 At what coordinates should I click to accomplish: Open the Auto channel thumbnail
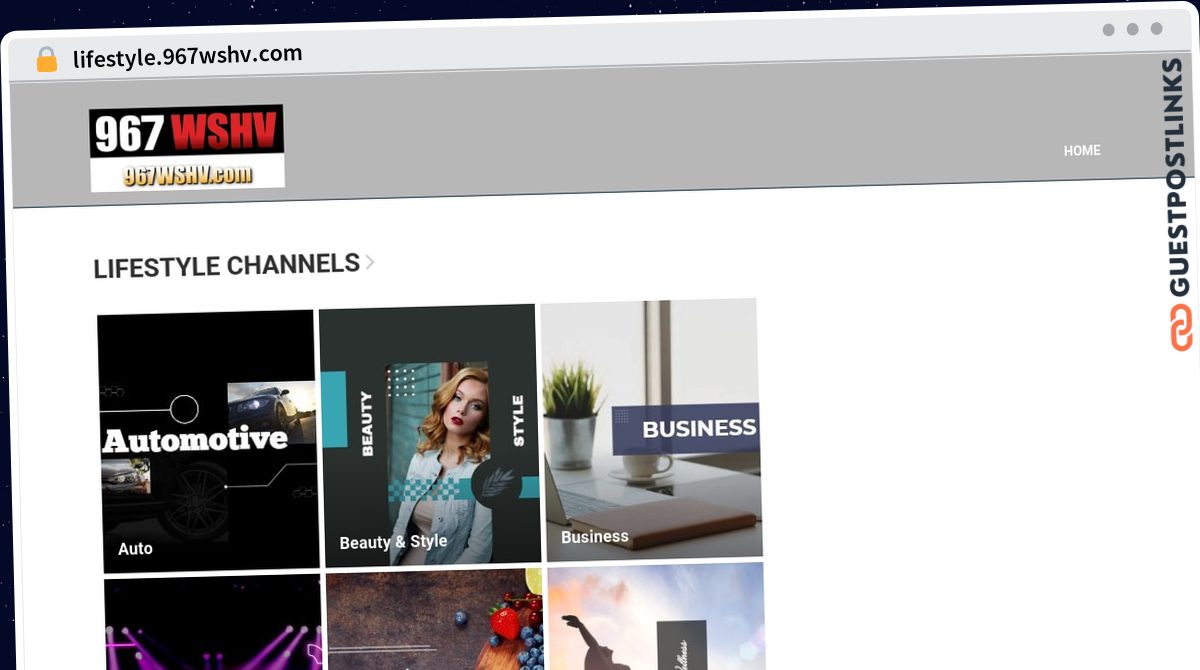[x=208, y=441]
